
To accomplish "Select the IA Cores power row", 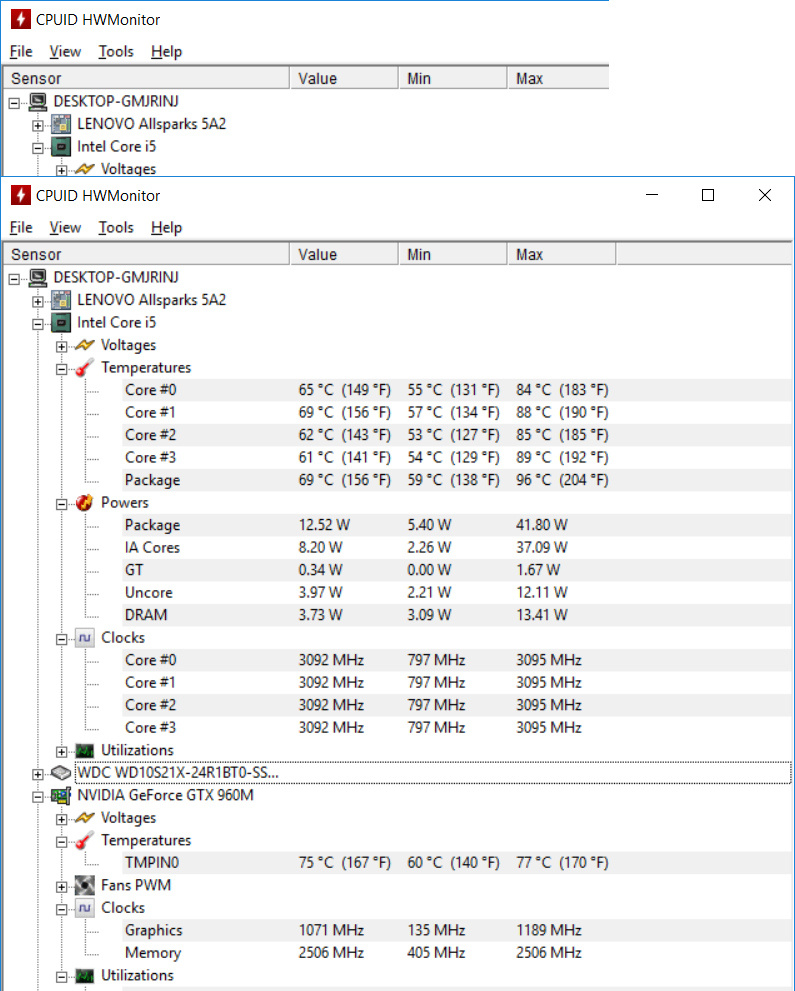I will (152, 548).
